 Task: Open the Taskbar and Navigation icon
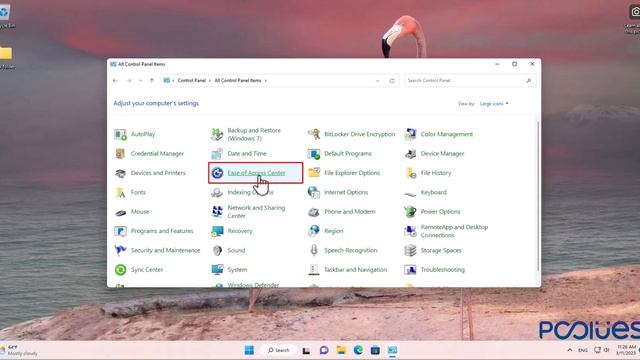[314, 270]
